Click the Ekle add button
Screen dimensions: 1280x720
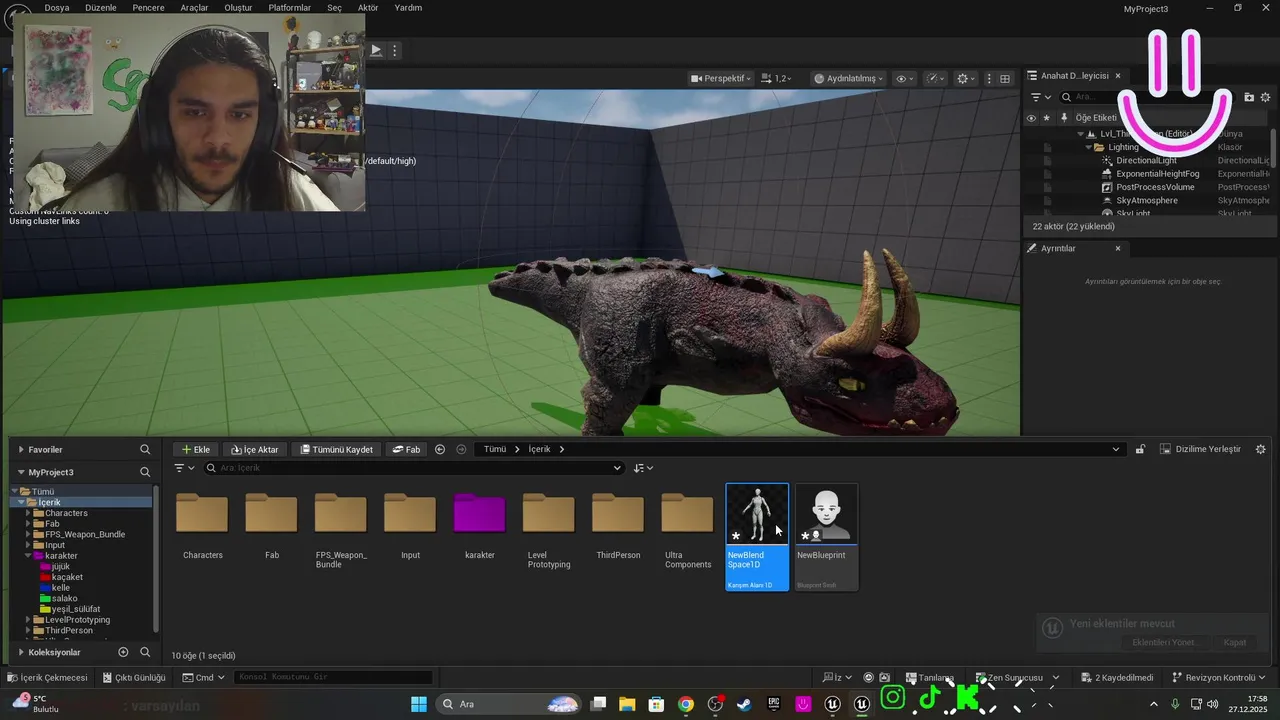pos(195,450)
